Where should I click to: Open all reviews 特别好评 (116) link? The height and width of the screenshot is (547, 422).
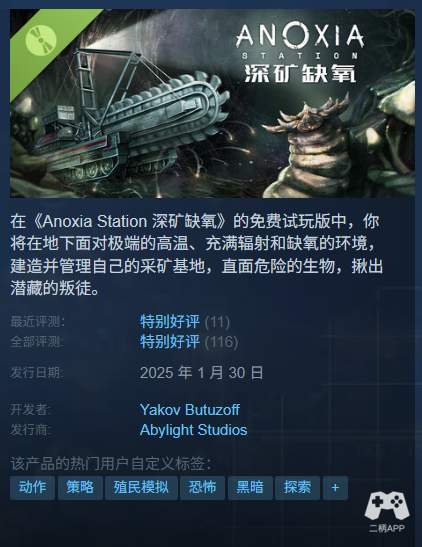189,342
